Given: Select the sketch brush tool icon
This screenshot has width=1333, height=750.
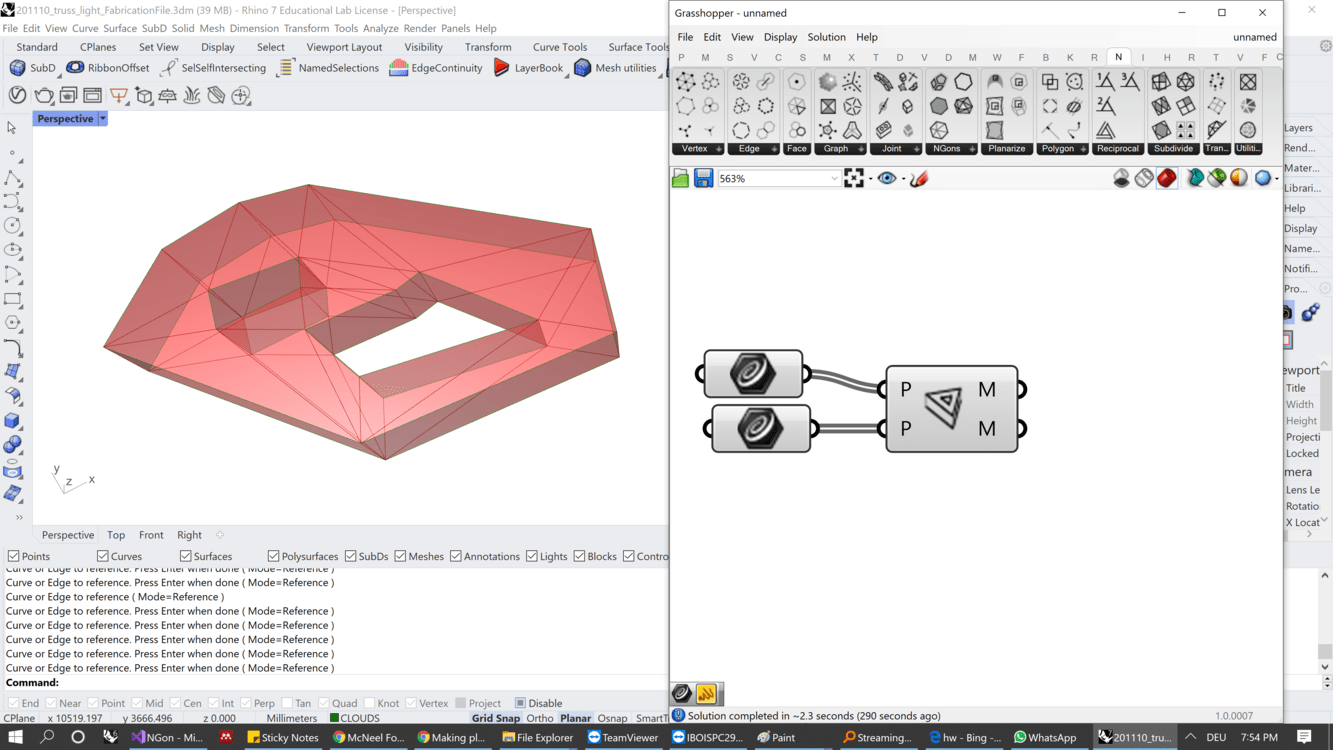Looking at the screenshot, I should [x=919, y=178].
